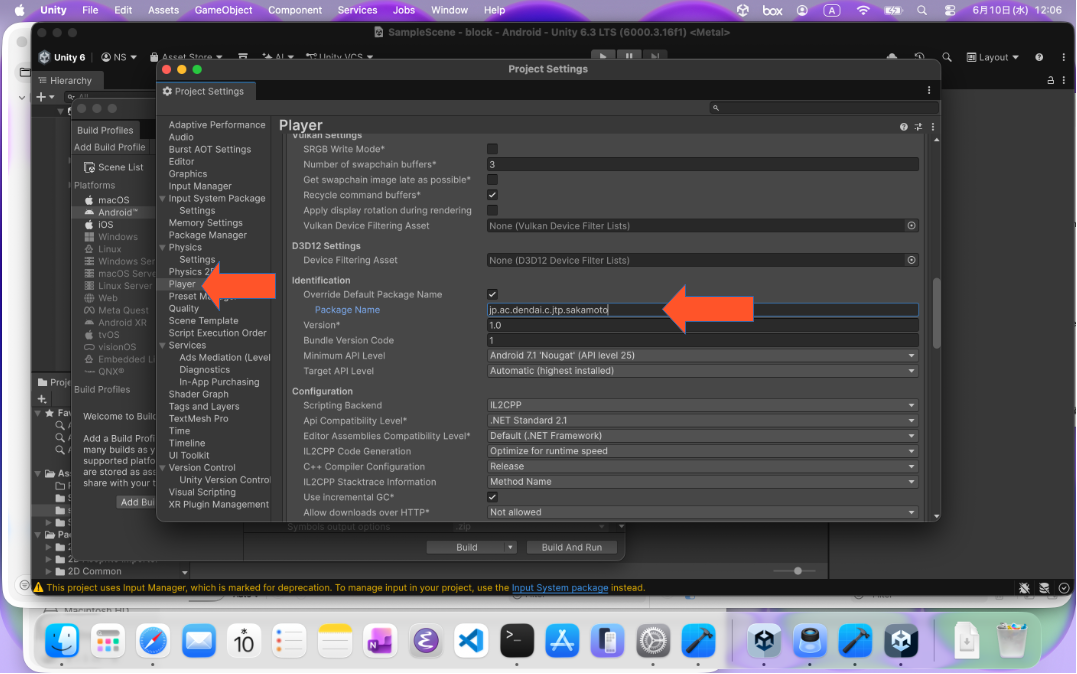1077x674 pixels.
Task: Open Player settings help icon
Action: point(903,126)
